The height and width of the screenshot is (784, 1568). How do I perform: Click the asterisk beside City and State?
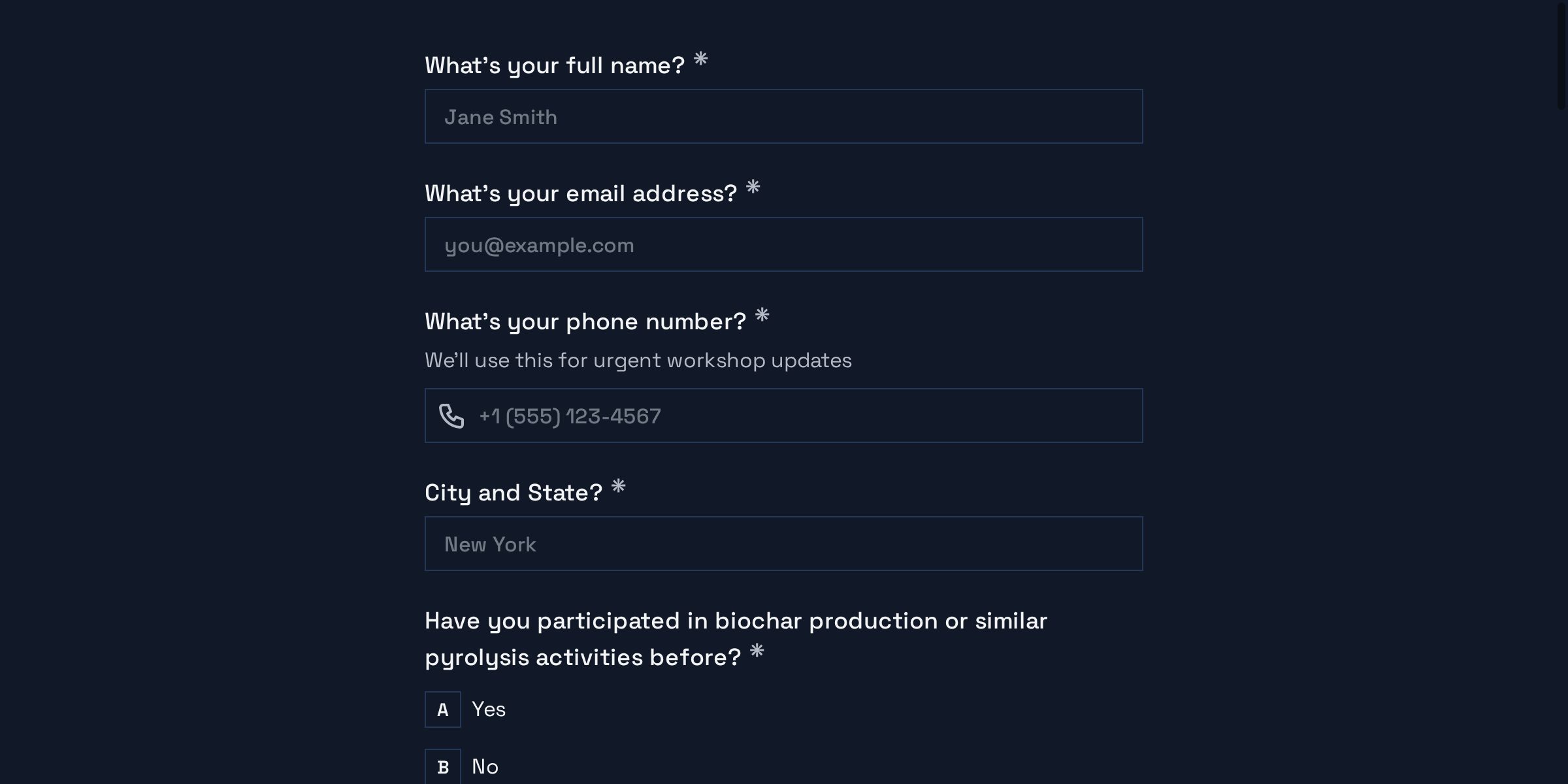click(x=618, y=487)
